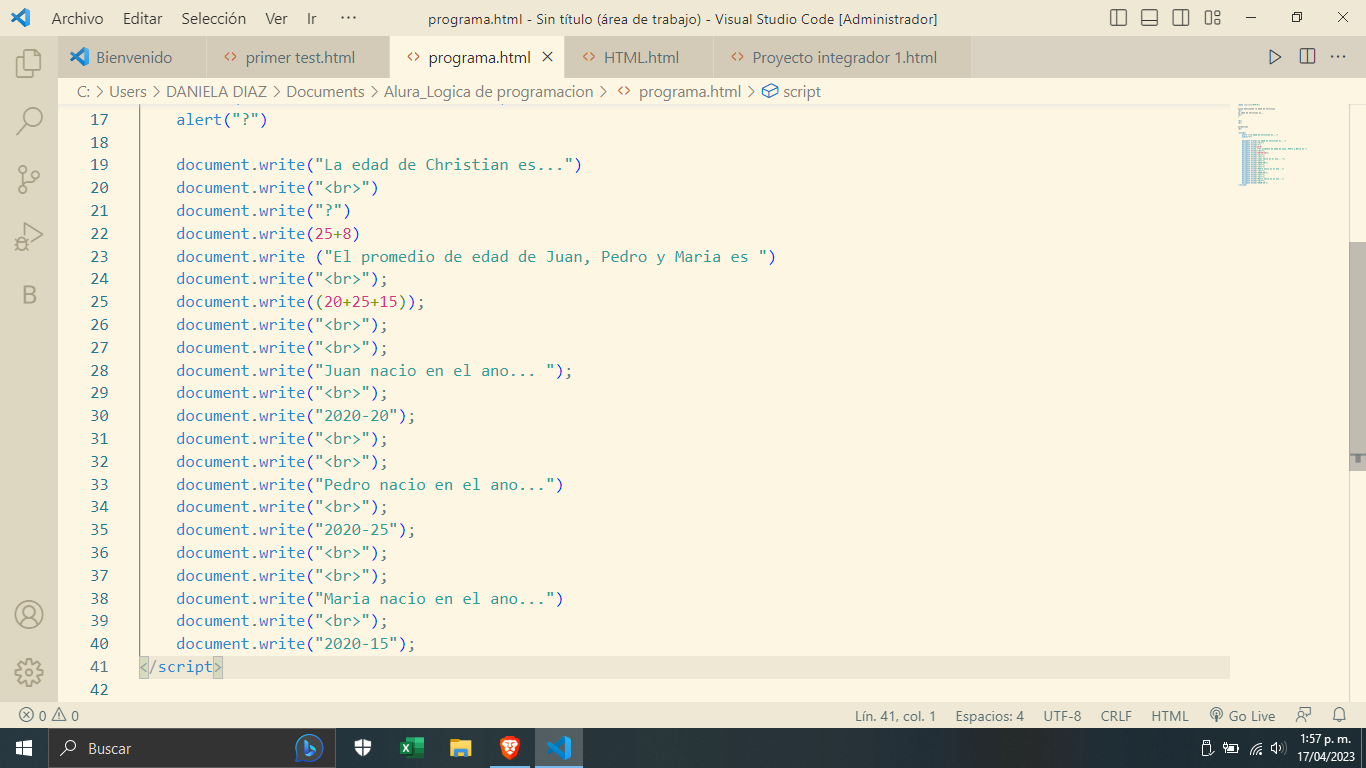Start Go Live server

tap(1242, 716)
